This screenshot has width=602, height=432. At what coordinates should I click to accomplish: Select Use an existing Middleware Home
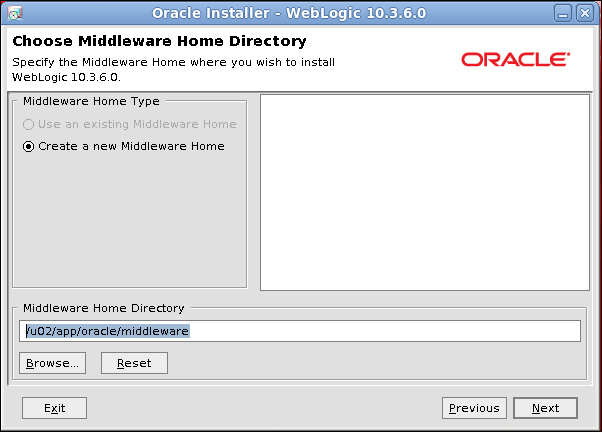[129, 124]
